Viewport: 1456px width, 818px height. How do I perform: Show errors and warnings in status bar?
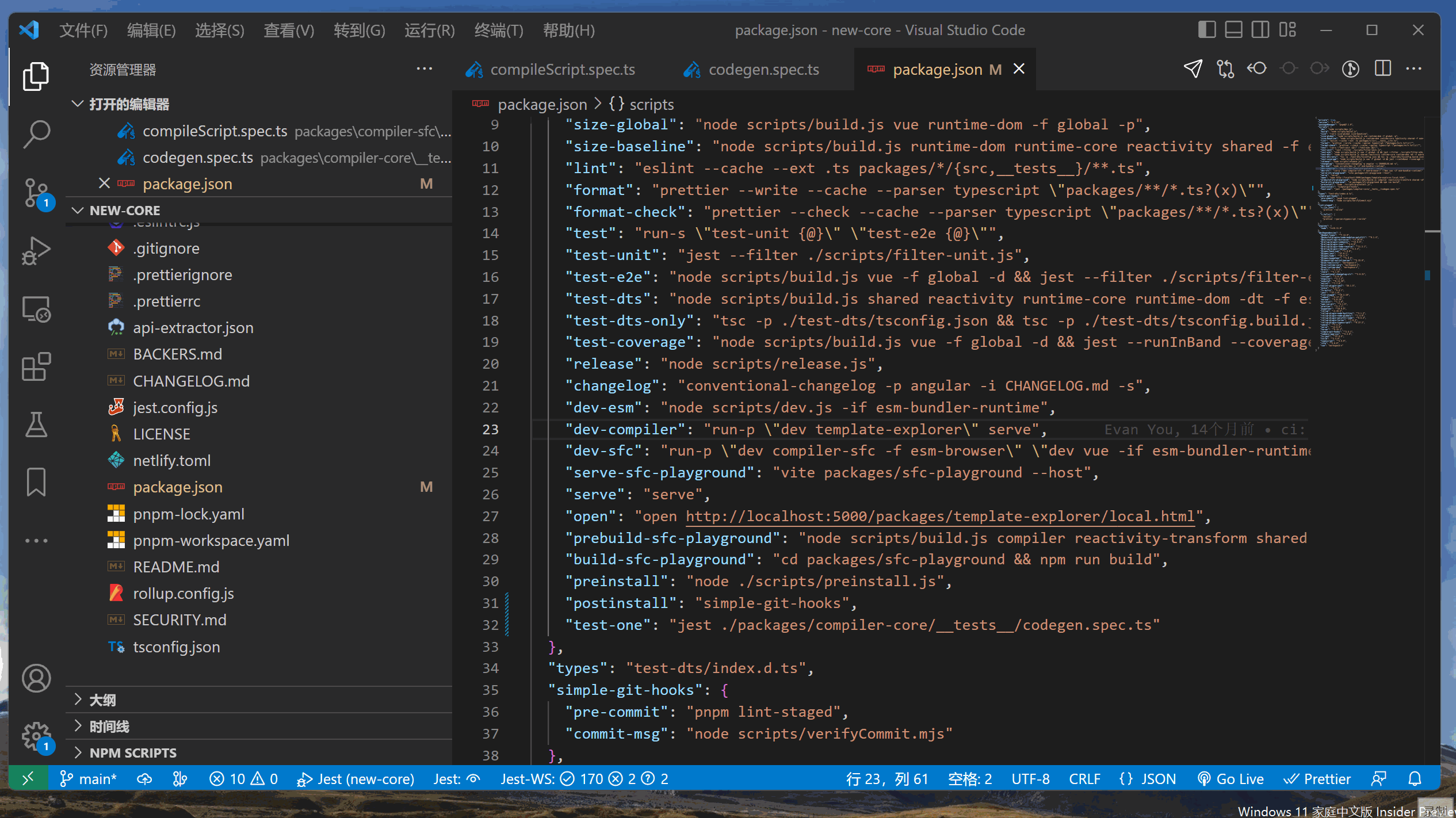point(243,779)
